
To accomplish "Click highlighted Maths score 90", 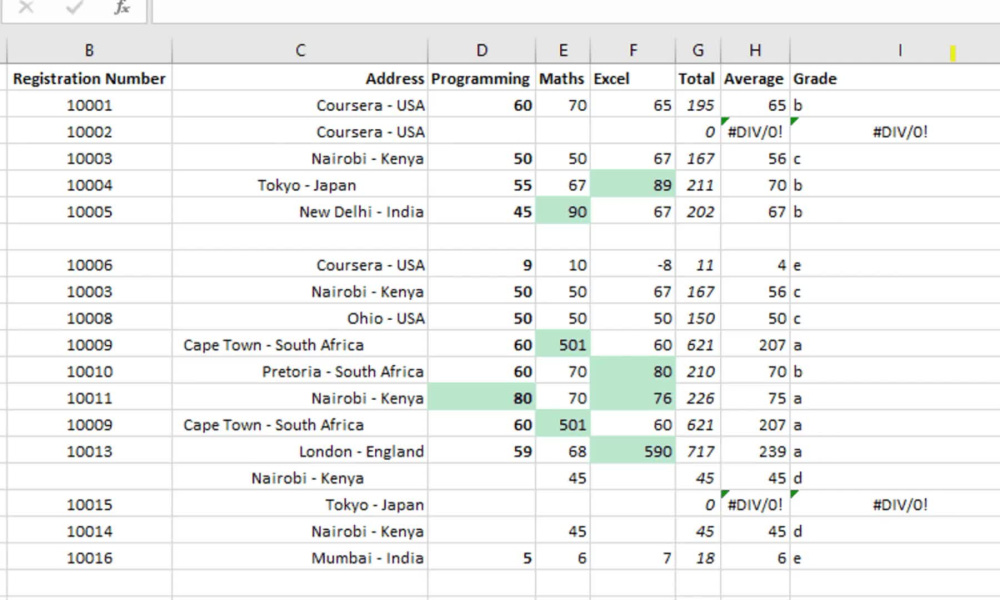I will coord(563,212).
